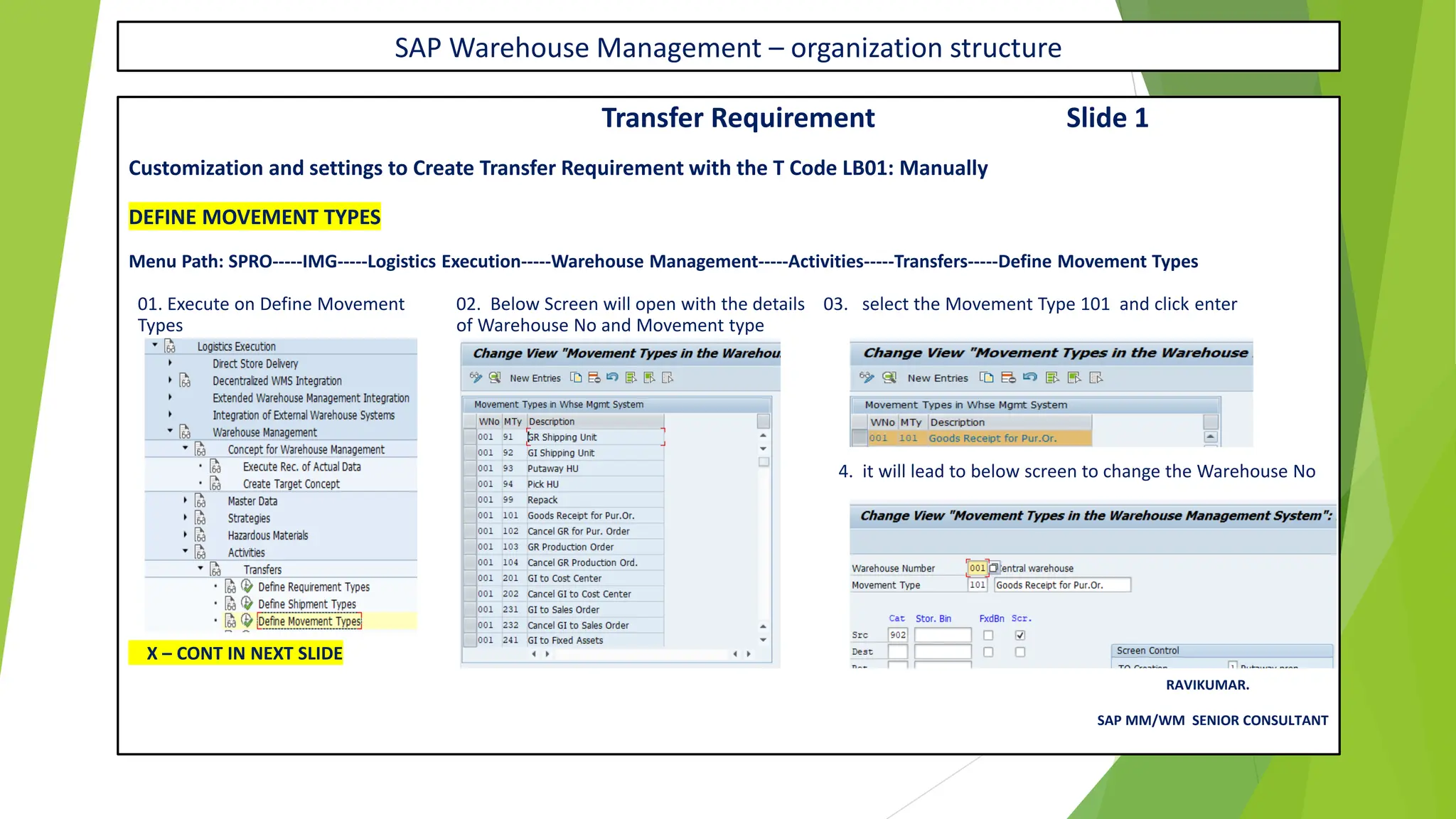Click vertical scroll up arrow in middle table

pyautogui.click(x=764, y=436)
